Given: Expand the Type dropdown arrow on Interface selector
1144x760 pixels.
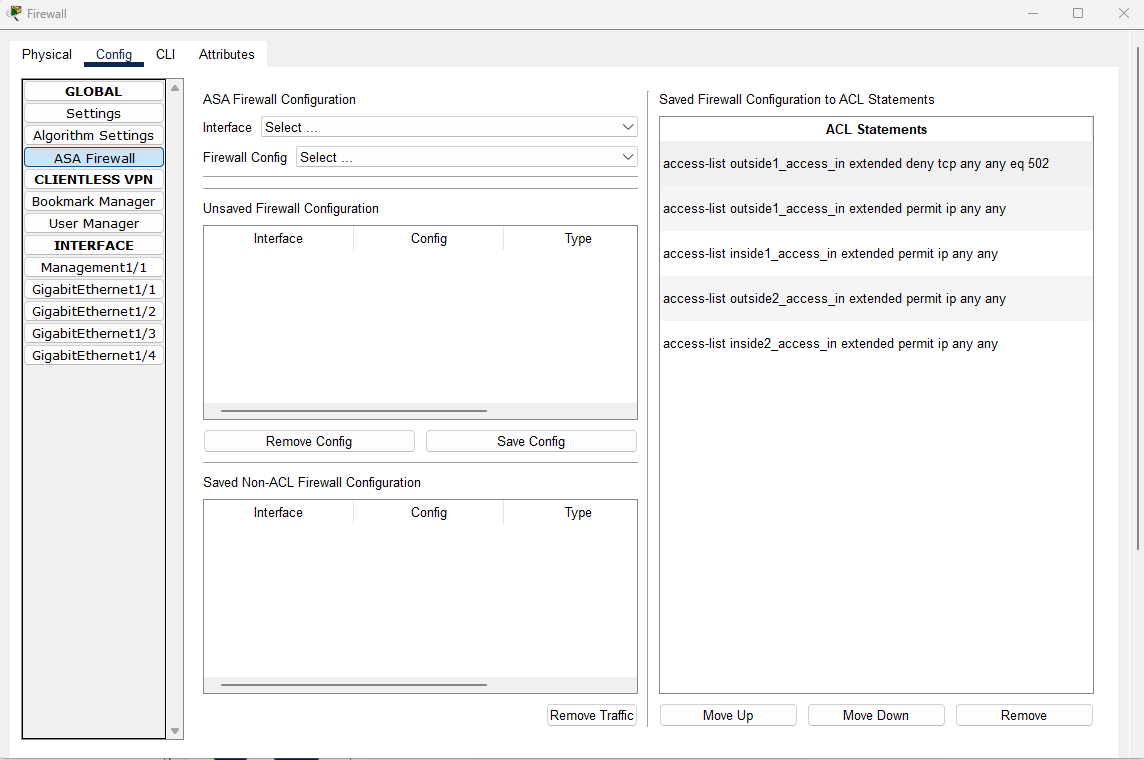Looking at the screenshot, I should tap(627, 127).
